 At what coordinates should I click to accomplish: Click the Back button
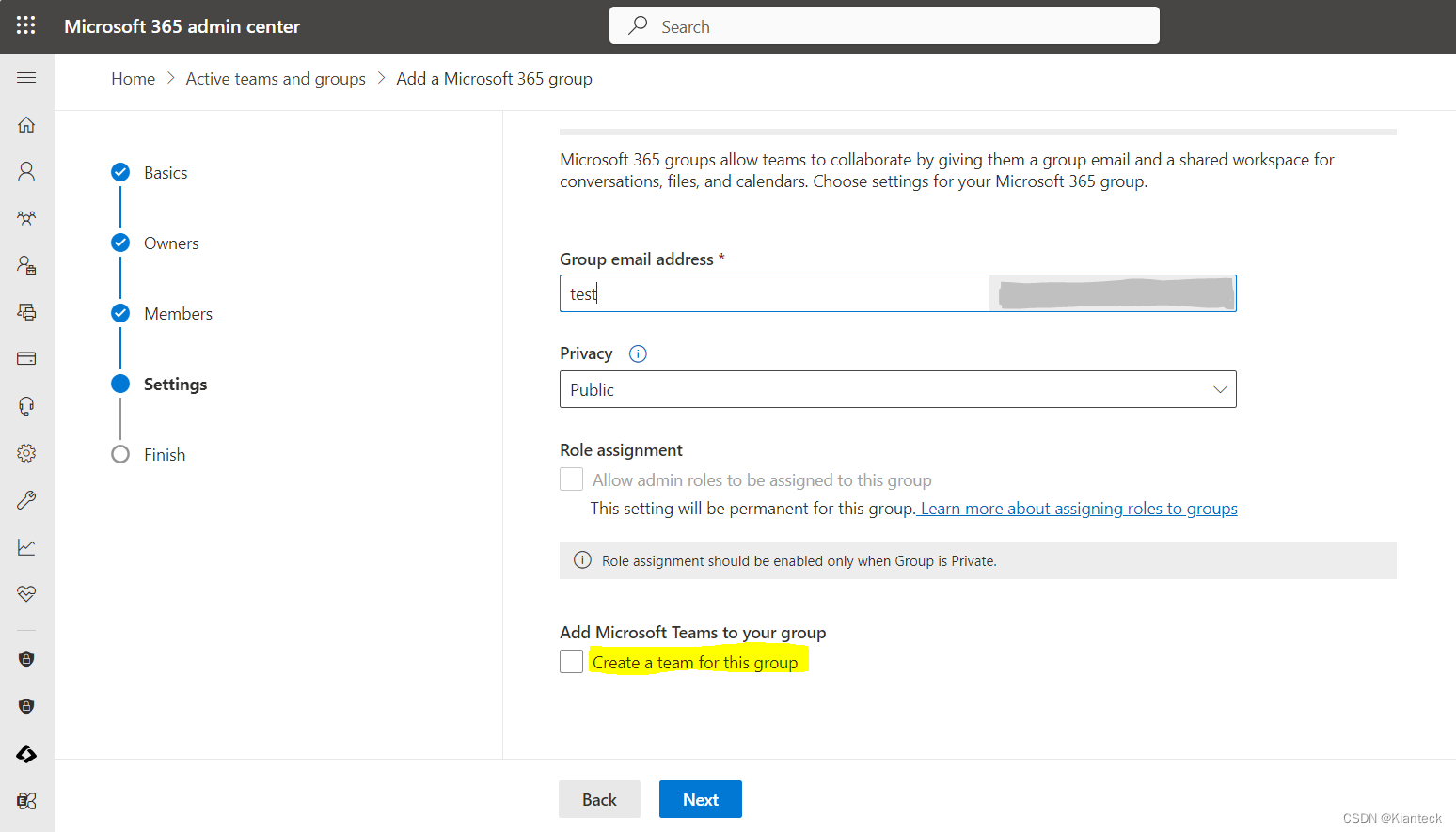[599, 799]
